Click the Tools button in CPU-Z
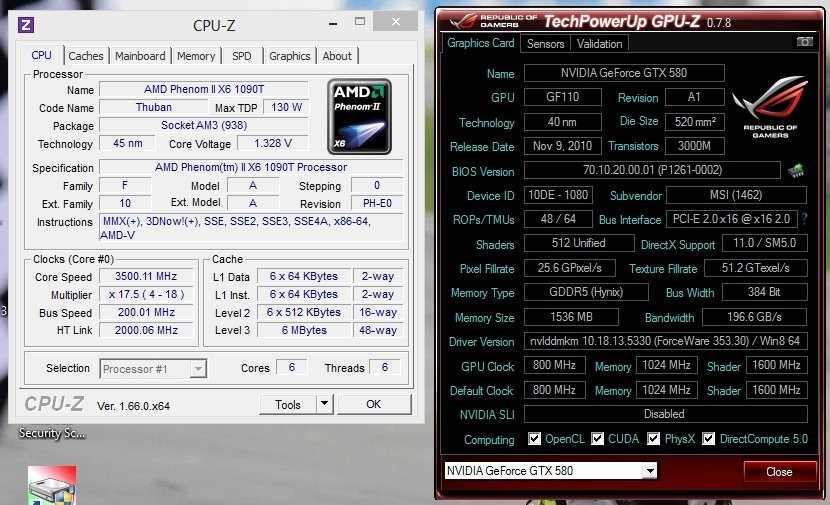This screenshot has width=830, height=505. [x=288, y=404]
